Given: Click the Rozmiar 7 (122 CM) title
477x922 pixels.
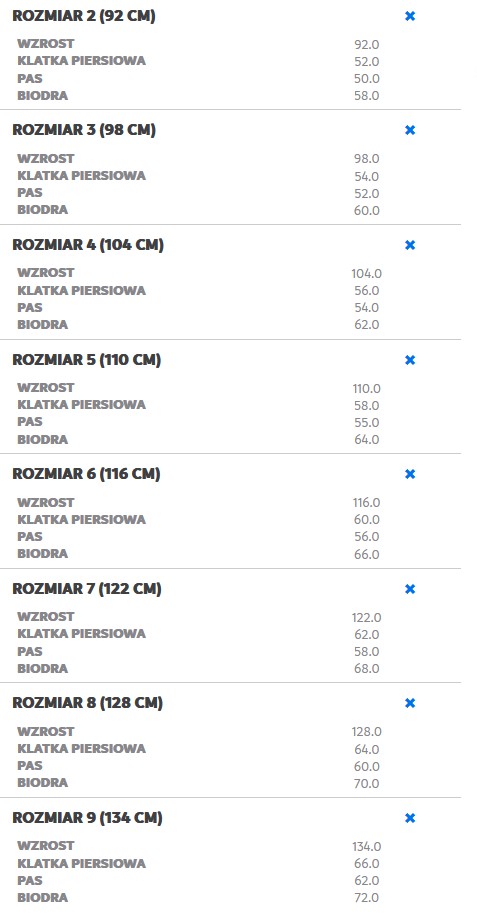Looking at the screenshot, I should [86, 589].
